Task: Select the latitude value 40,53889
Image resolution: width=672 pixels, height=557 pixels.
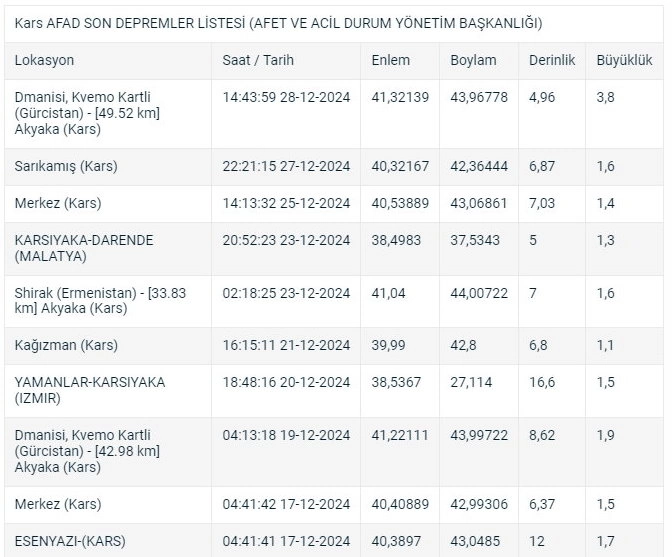Action: pos(400,203)
